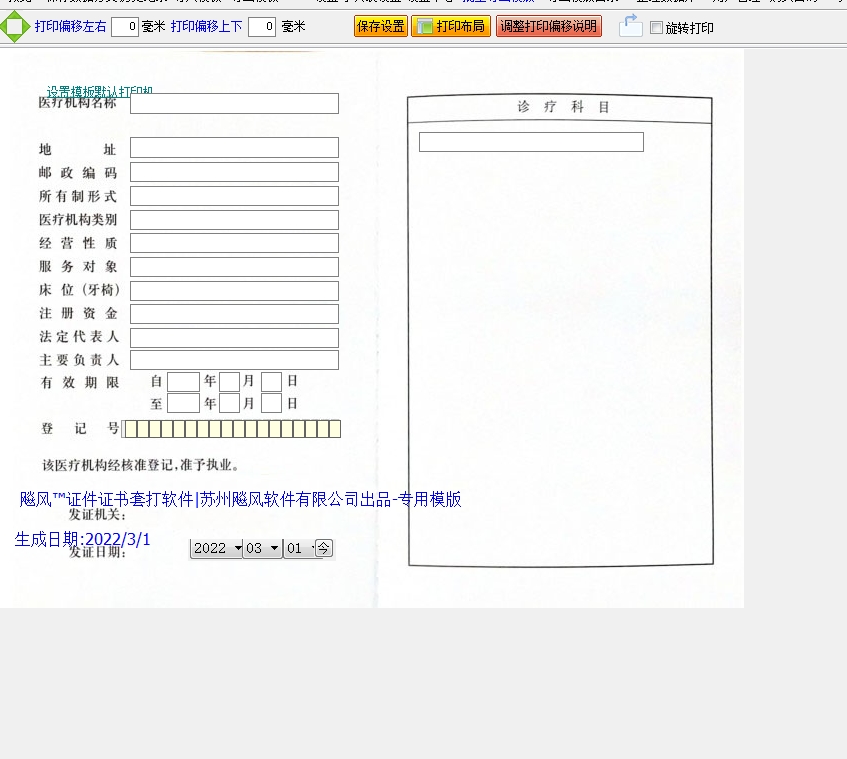Image resolution: width=847 pixels, height=759 pixels.
Task: Click the 注册资金 input field
Action: pyautogui.click(x=234, y=314)
